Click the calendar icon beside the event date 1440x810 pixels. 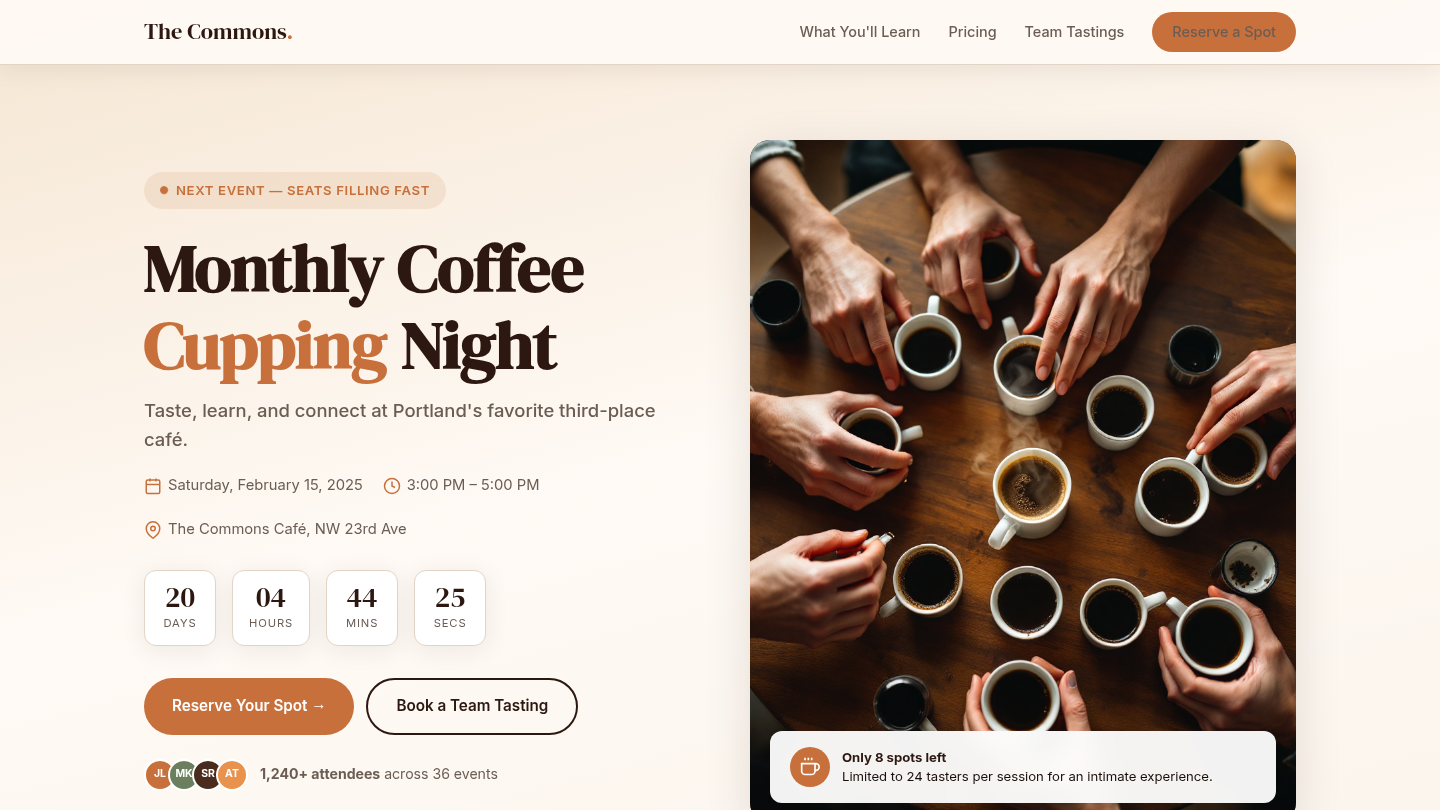point(153,486)
